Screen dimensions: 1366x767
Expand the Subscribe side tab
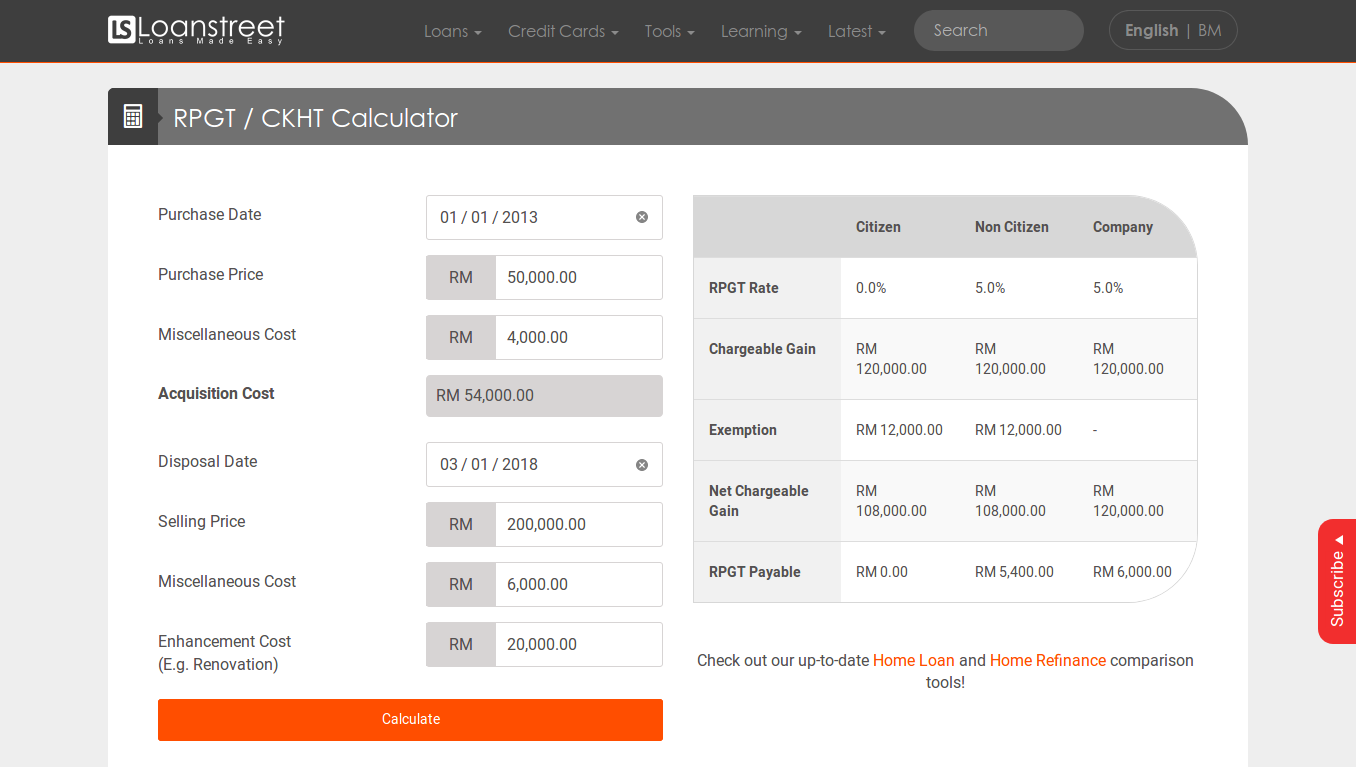coord(1337,582)
